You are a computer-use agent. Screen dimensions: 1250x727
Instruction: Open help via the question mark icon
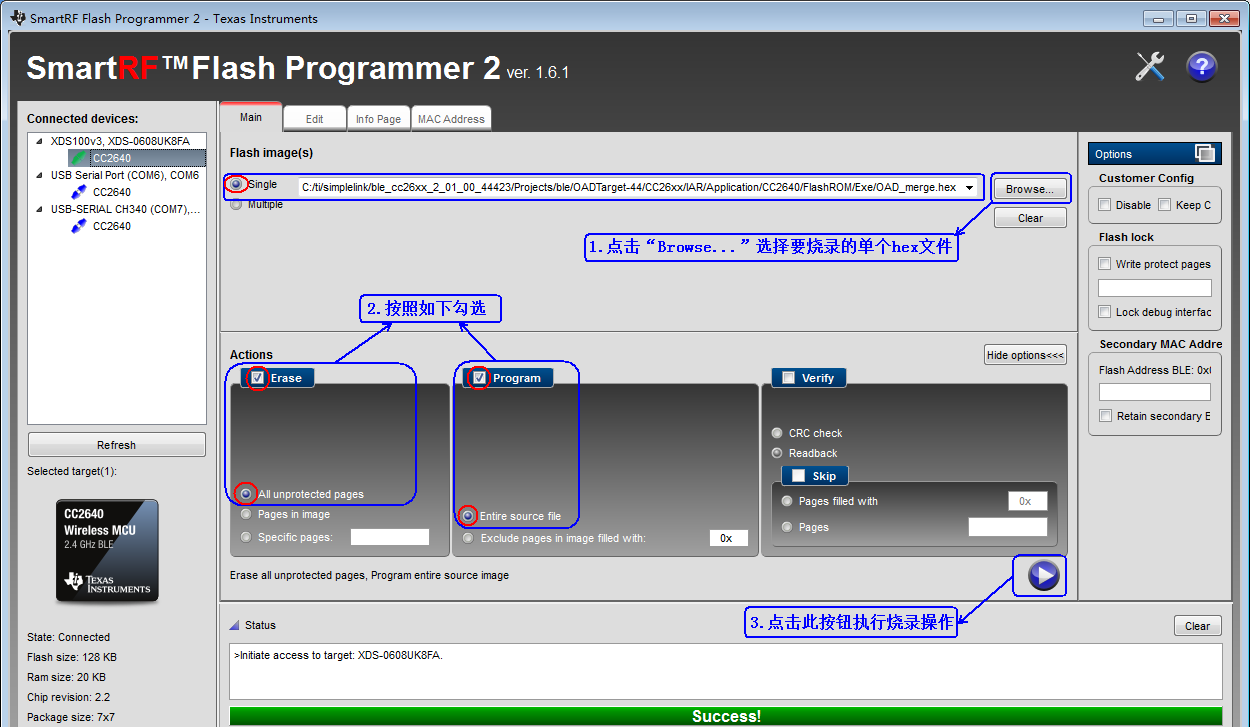click(1201, 66)
